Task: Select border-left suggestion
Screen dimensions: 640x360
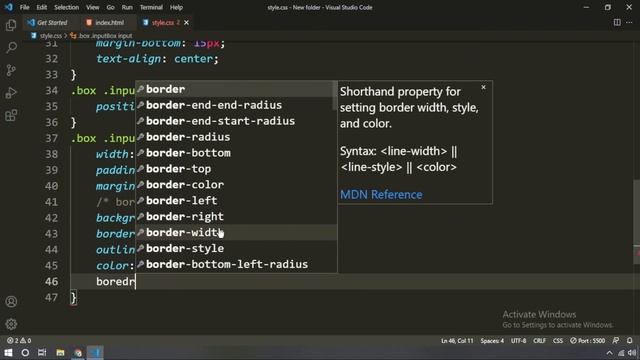Action: (236, 200)
